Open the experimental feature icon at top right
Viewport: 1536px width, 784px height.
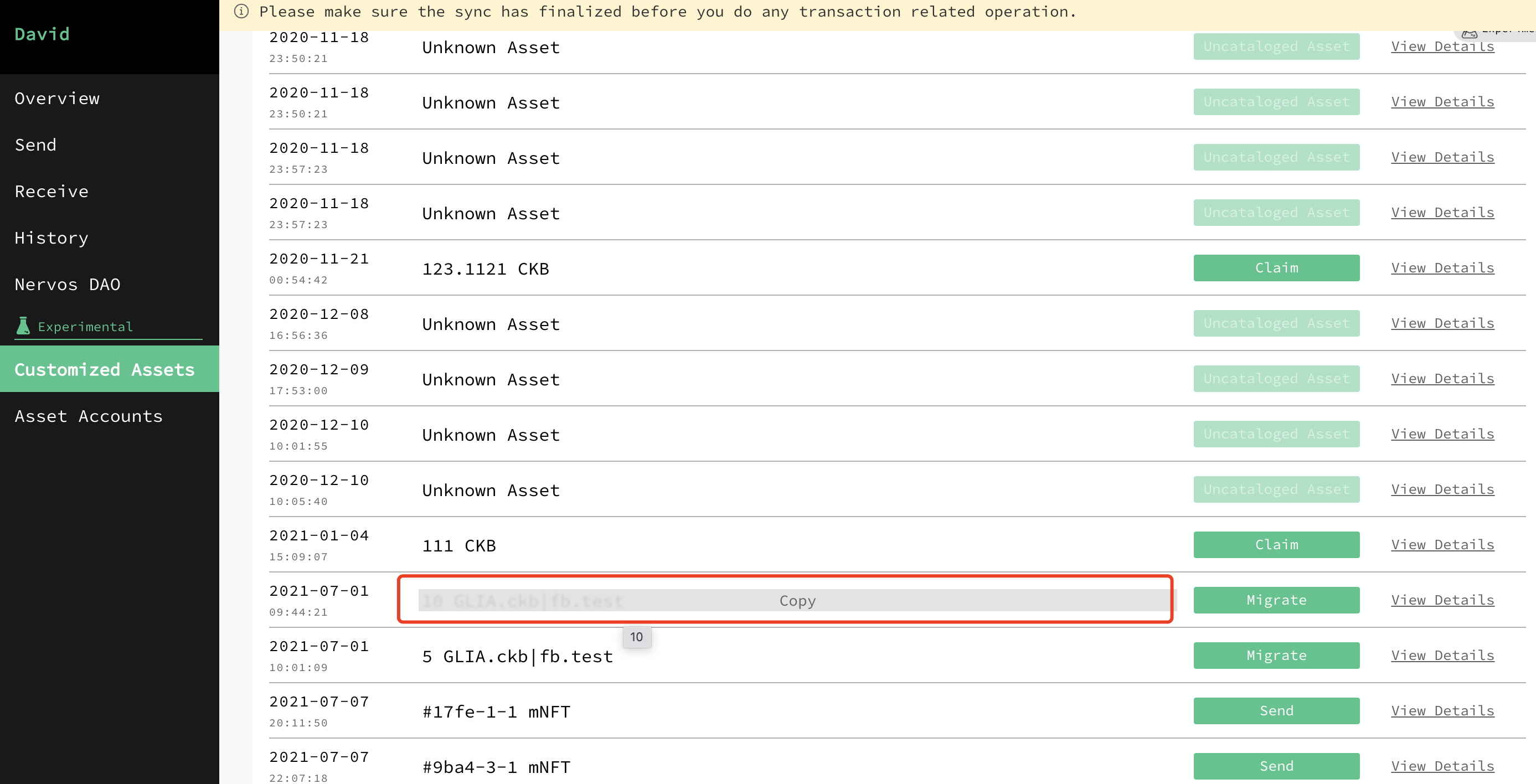tap(1469, 34)
